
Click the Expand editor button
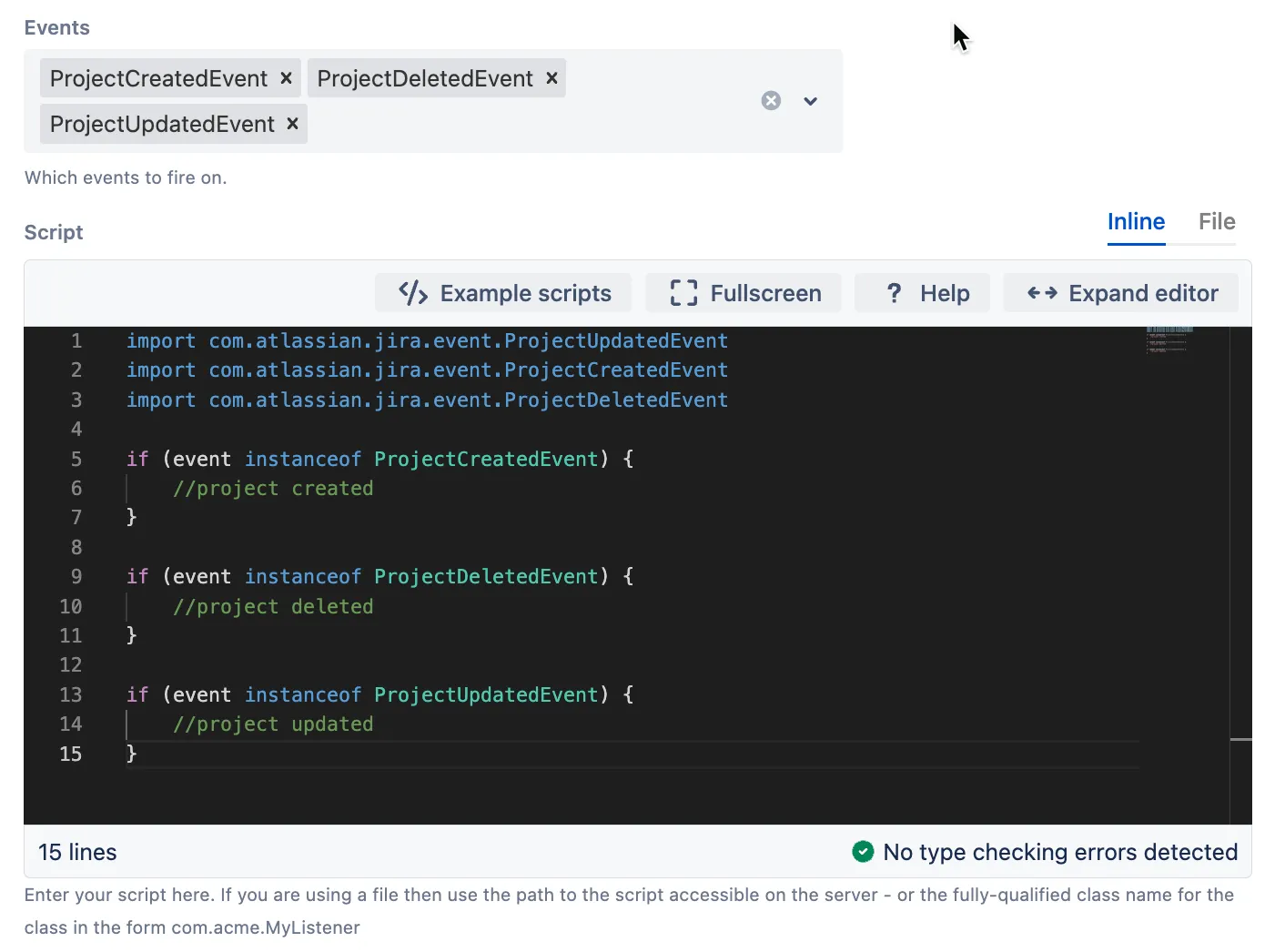click(x=1121, y=293)
